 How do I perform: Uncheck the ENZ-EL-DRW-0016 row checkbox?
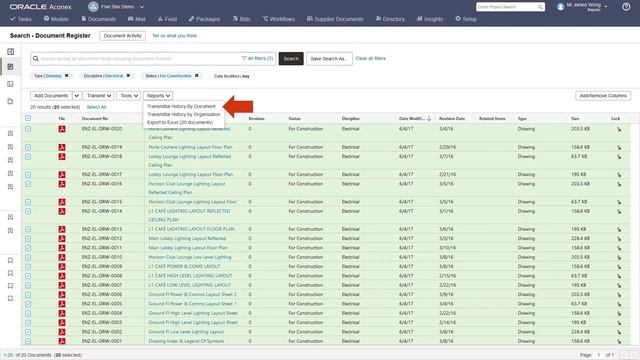tap(28, 184)
